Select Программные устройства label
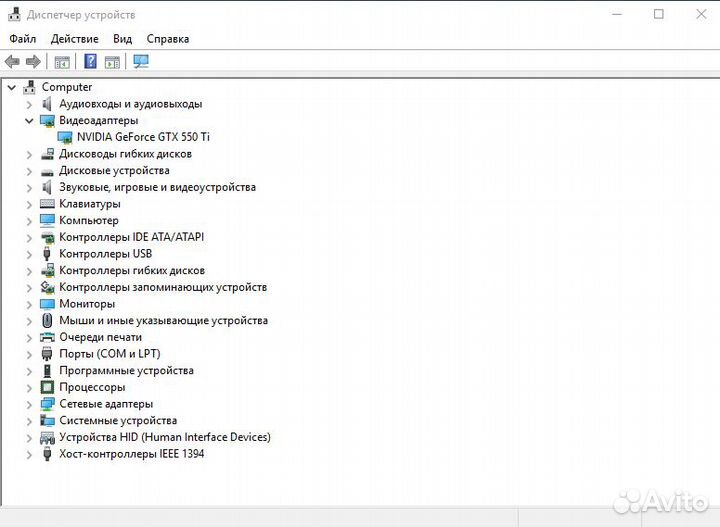The image size is (720, 527). pos(127,370)
